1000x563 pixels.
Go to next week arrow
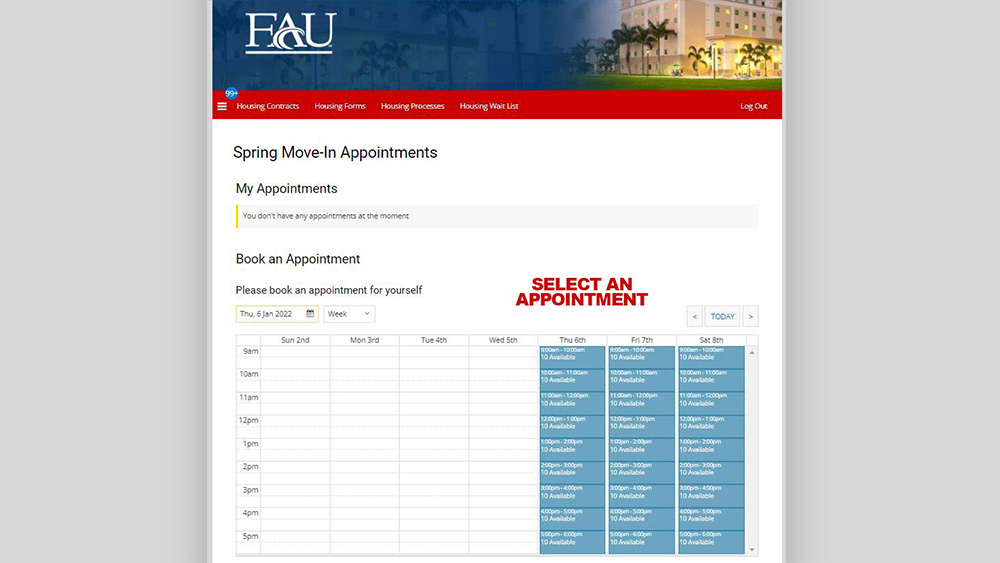[x=750, y=317]
